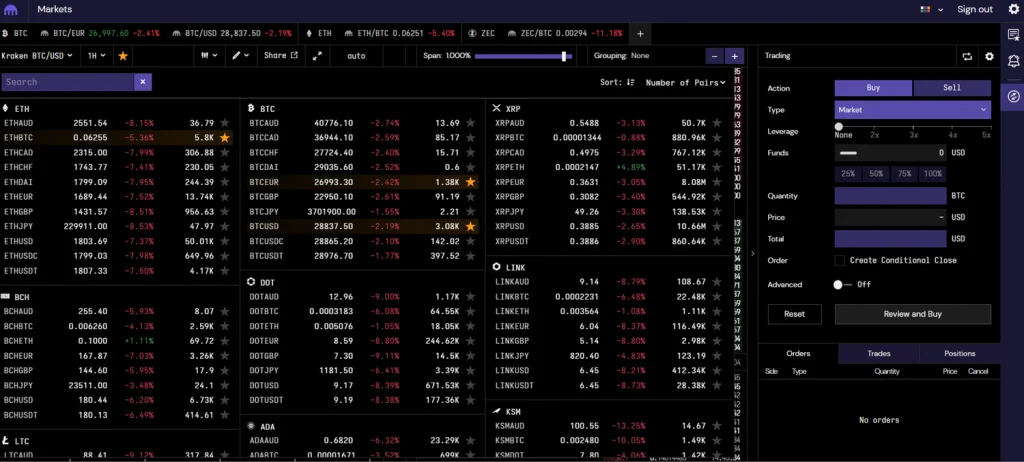
Task: Open Number of Pairs sort dropdown
Action: pos(685,82)
